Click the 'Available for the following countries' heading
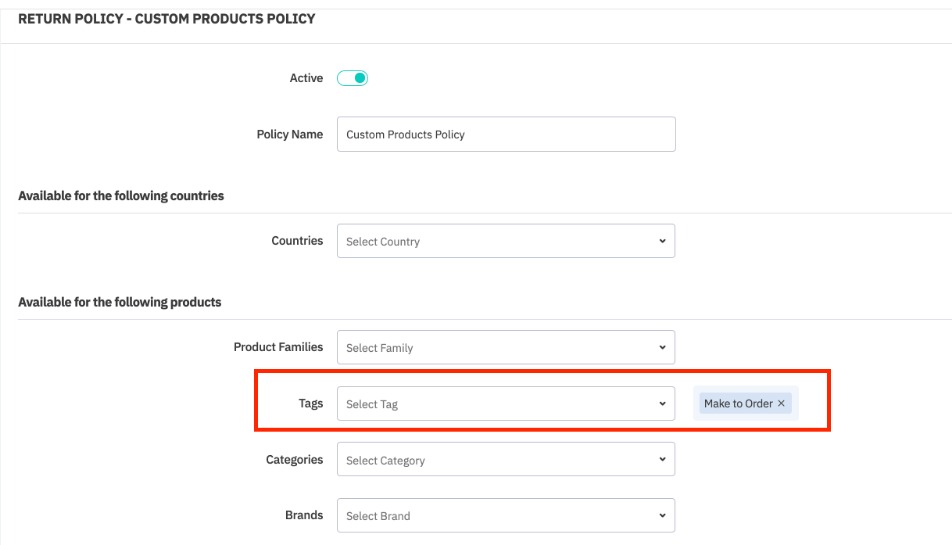Viewport: 952px width, 545px height. [x=121, y=196]
